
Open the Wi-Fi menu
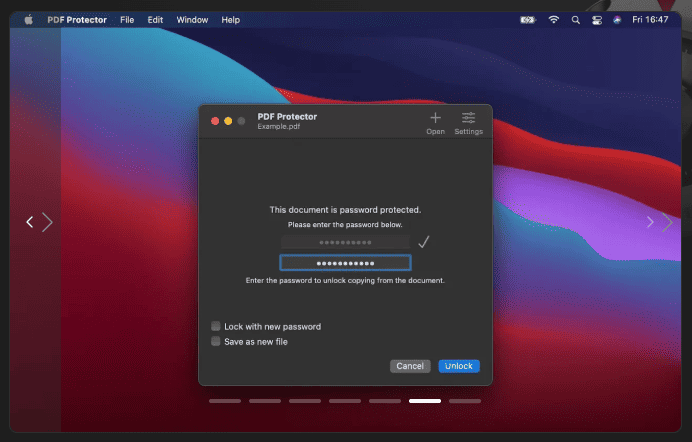(x=553, y=20)
